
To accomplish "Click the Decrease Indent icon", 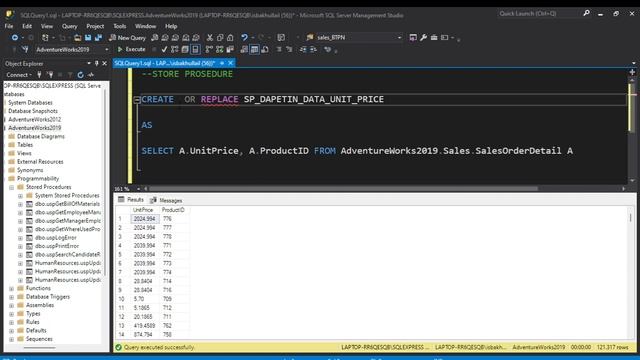I will pyautogui.click(x=303, y=49).
